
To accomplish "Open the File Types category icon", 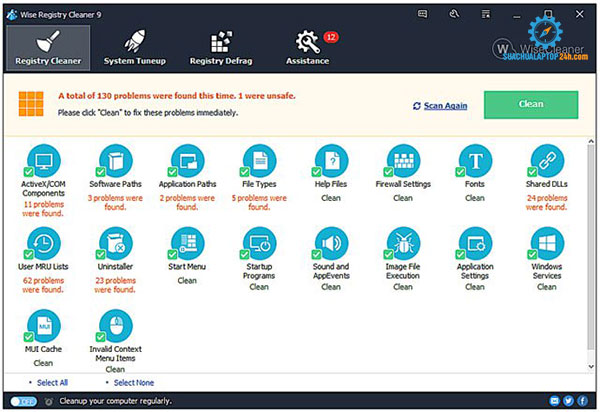I will [260, 161].
